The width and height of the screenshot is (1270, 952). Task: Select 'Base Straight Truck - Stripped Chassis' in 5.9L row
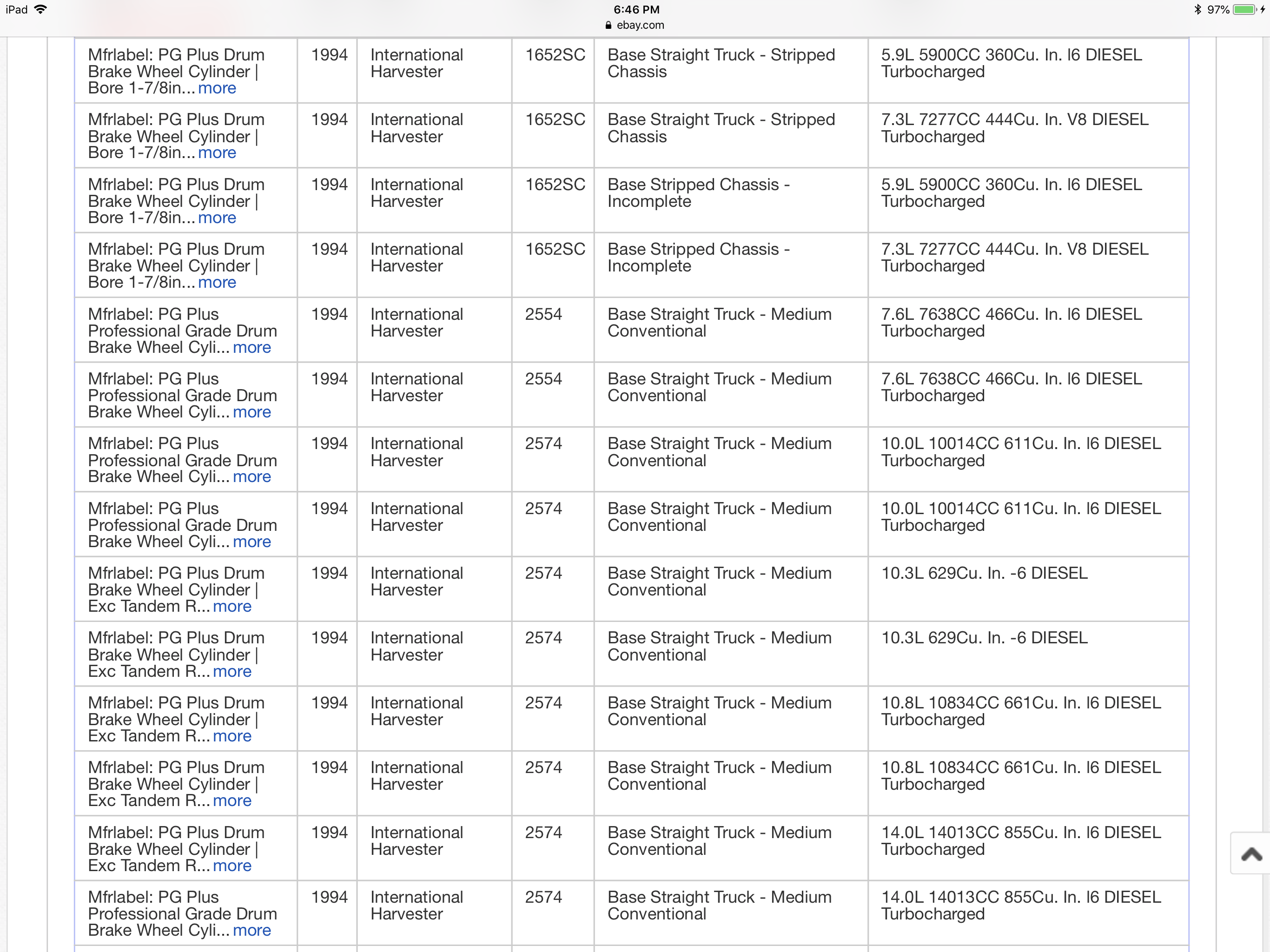coord(721,63)
